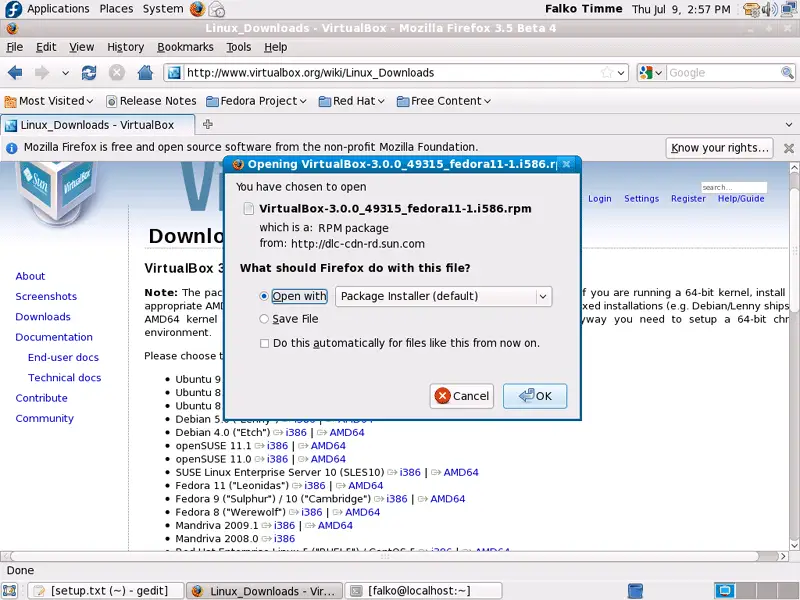The image size is (800, 600).
Task: Open the list all tabs dropdown arrow
Action: click(789, 124)
